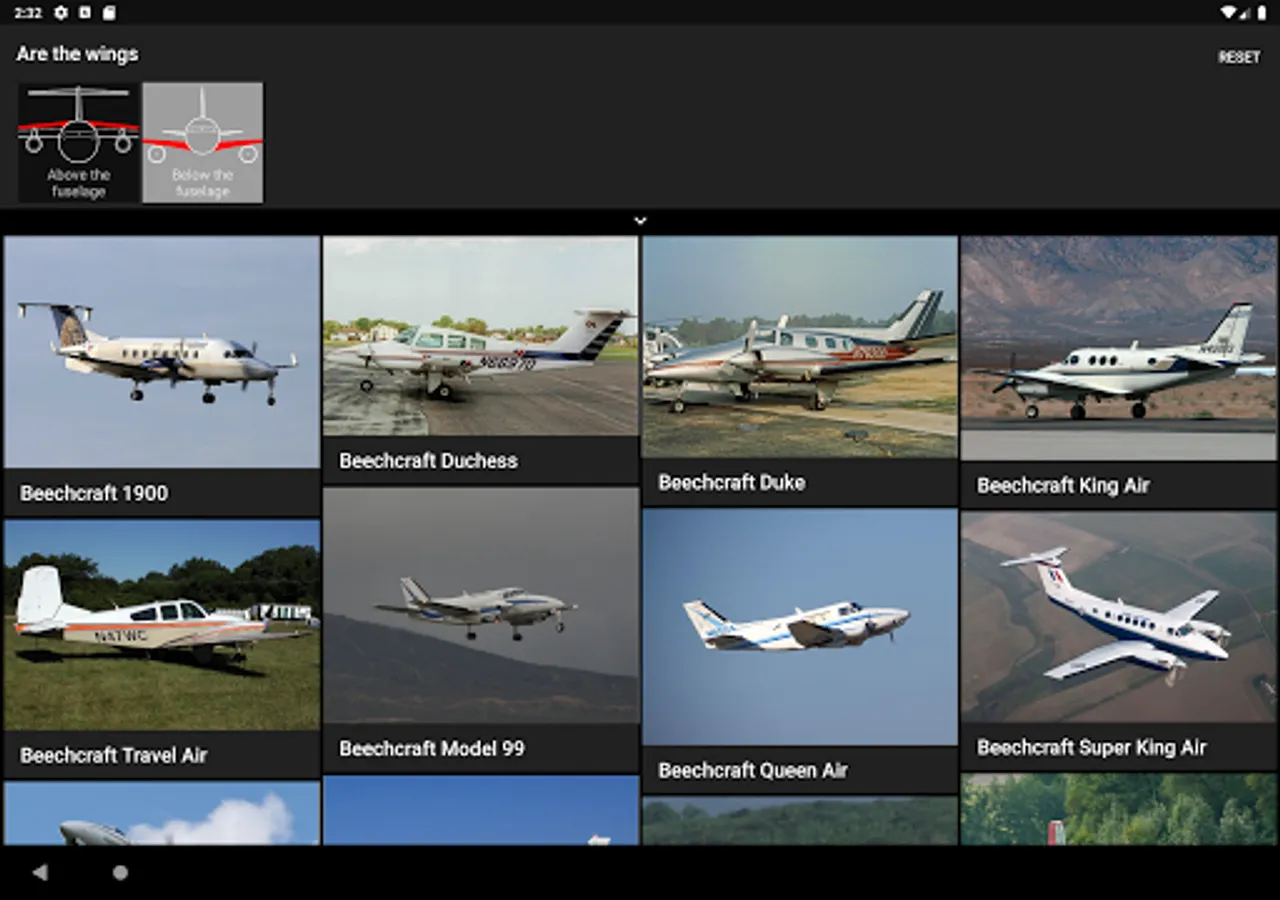Viewport: 1280px width, 900px height.
Task: Tap the Wi-Fi status icon
Action: pyautogui.click(x=1228, y=13)
